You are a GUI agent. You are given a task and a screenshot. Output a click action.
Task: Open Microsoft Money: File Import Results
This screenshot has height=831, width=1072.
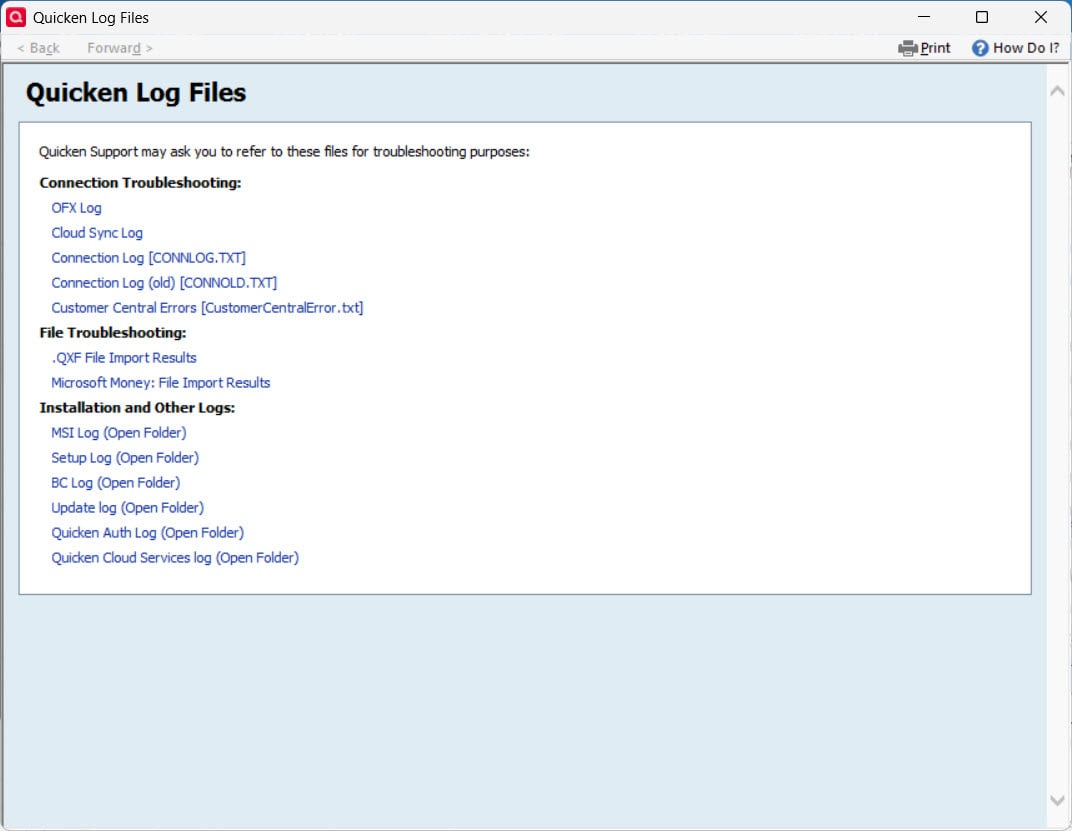tap(161, 382)
